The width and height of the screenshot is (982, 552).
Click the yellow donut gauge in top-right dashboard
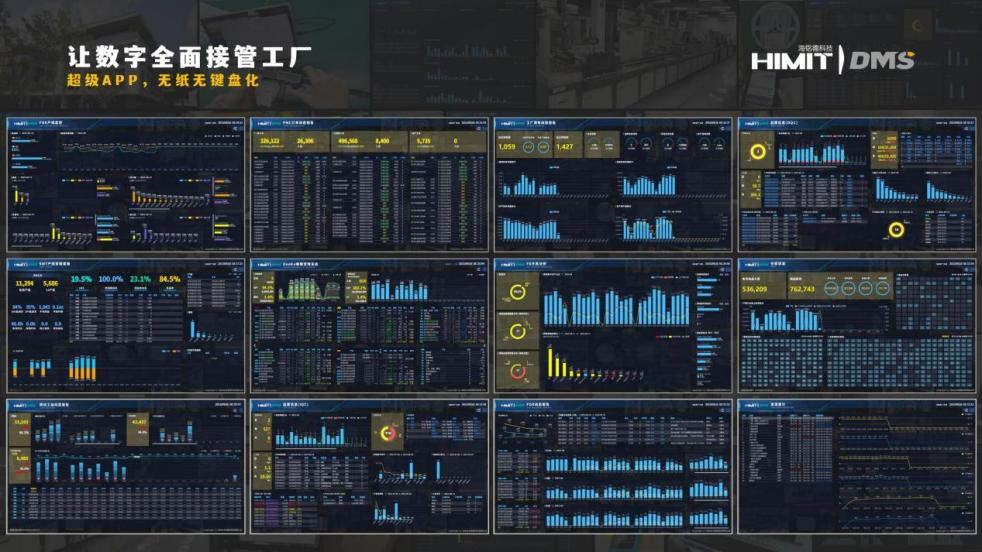pos(759,152)
